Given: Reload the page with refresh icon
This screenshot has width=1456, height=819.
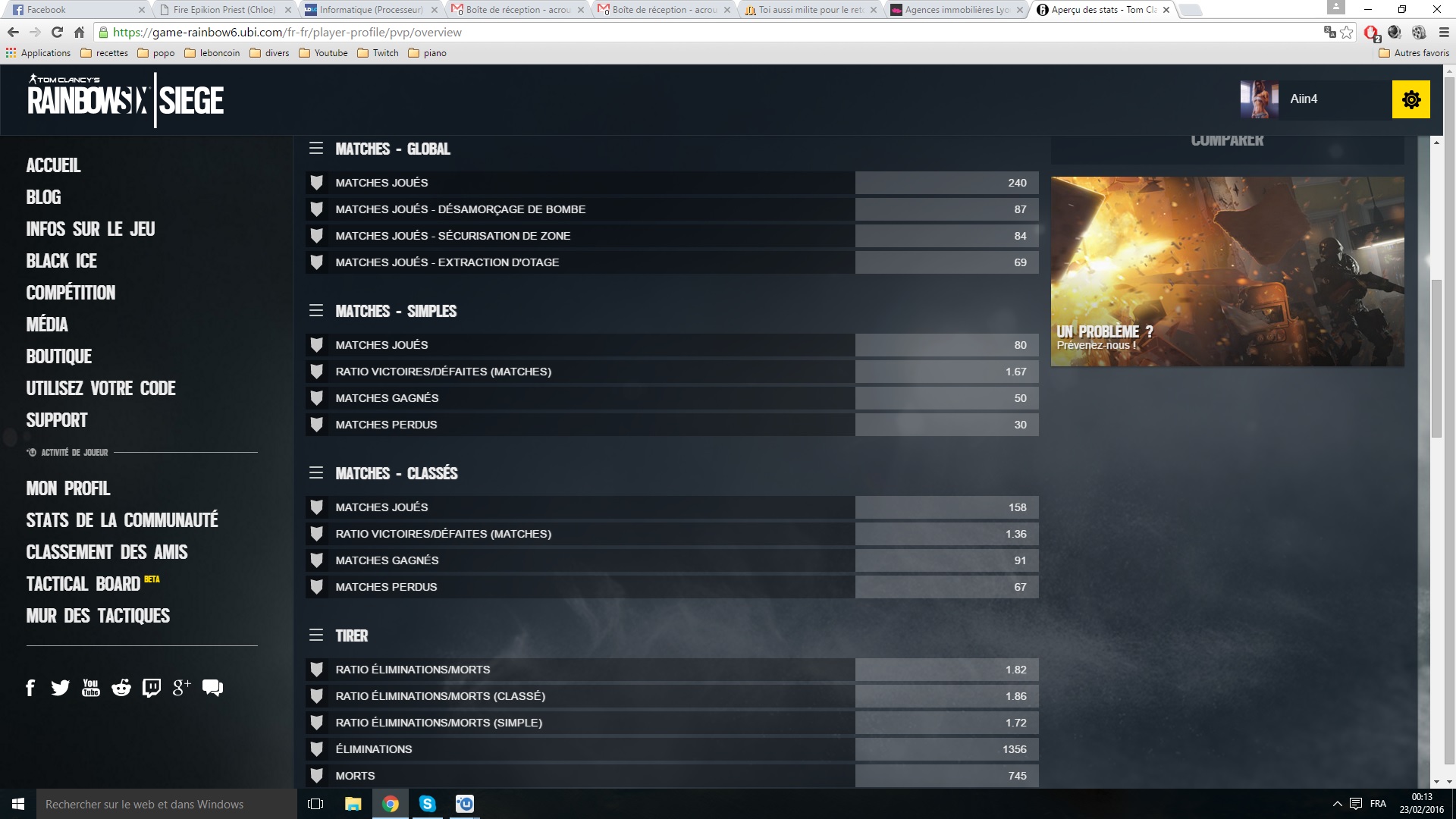Looking at the screenshot, I should tap(57, 33).
